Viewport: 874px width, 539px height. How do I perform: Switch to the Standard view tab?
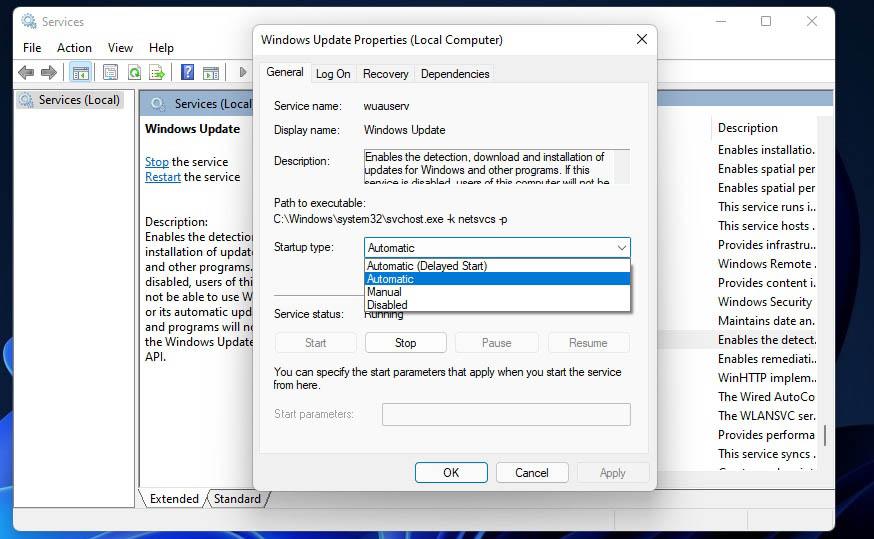(237, 499)
